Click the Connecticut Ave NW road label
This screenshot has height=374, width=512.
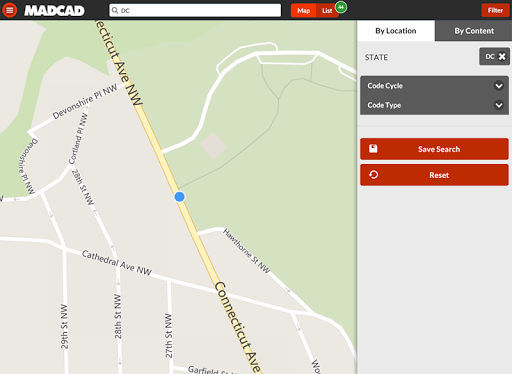pos(119,63)
